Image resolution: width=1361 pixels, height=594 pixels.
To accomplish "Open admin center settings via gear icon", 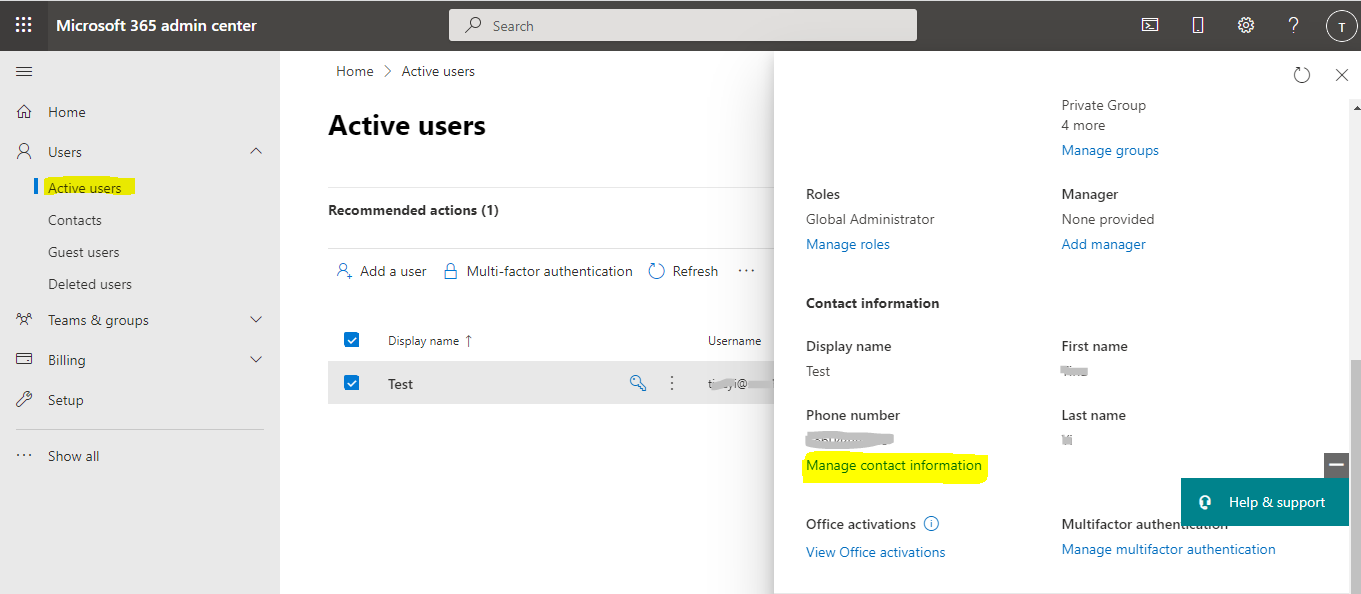I will click(x=1245, y=24).
